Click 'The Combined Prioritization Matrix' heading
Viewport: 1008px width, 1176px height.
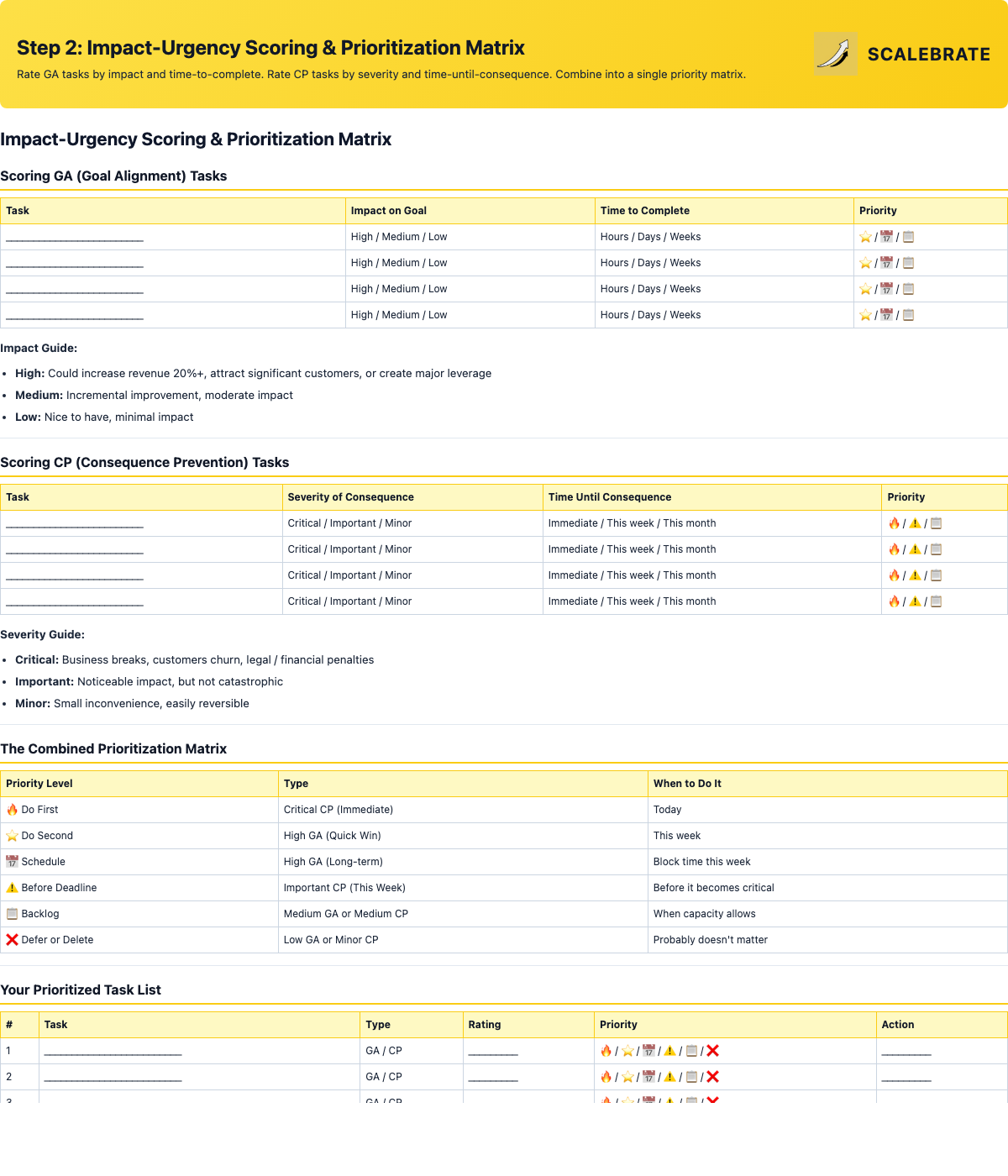coord(113,748)
